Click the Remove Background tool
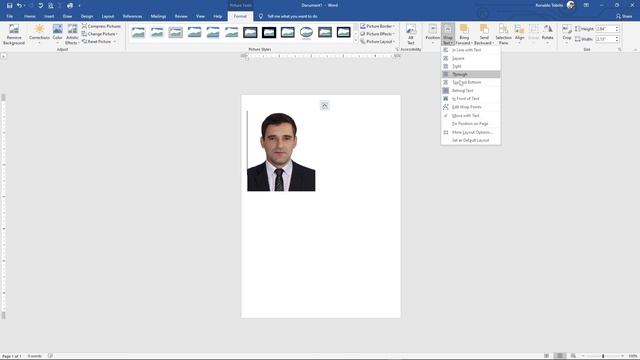The height and width of the screenshot is (360, 640). point(14,34)
